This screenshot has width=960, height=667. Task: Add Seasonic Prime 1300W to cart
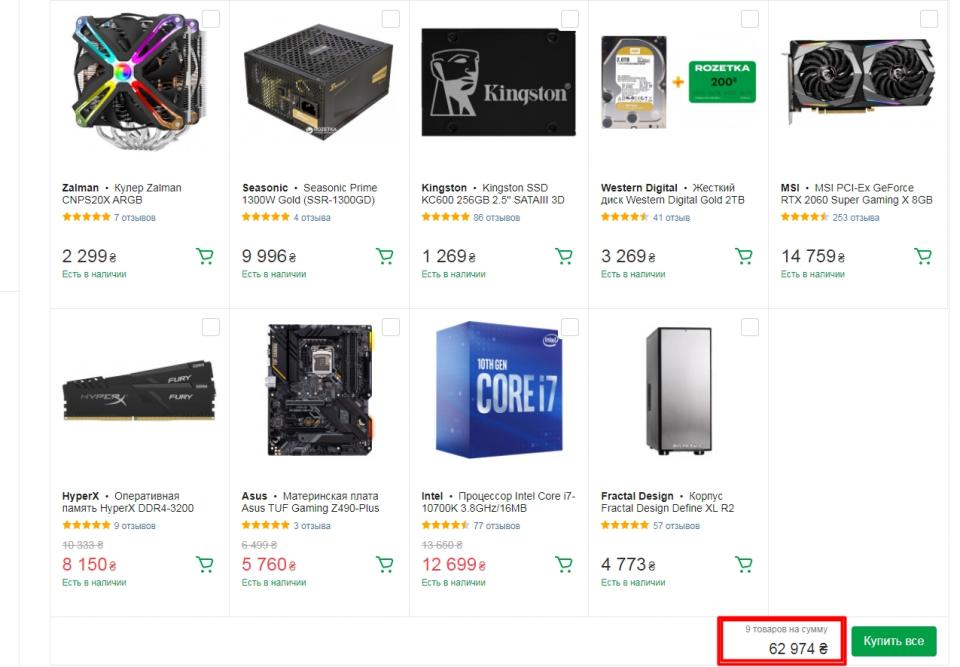pyautogui.click(x=384, y=257)
